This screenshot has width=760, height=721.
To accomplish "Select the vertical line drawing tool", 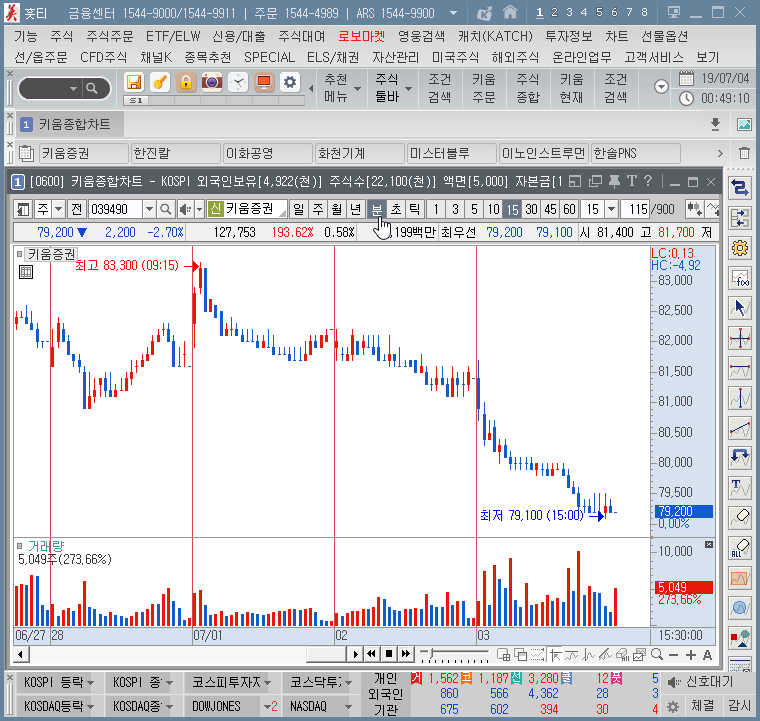I will tap(740, 398).
